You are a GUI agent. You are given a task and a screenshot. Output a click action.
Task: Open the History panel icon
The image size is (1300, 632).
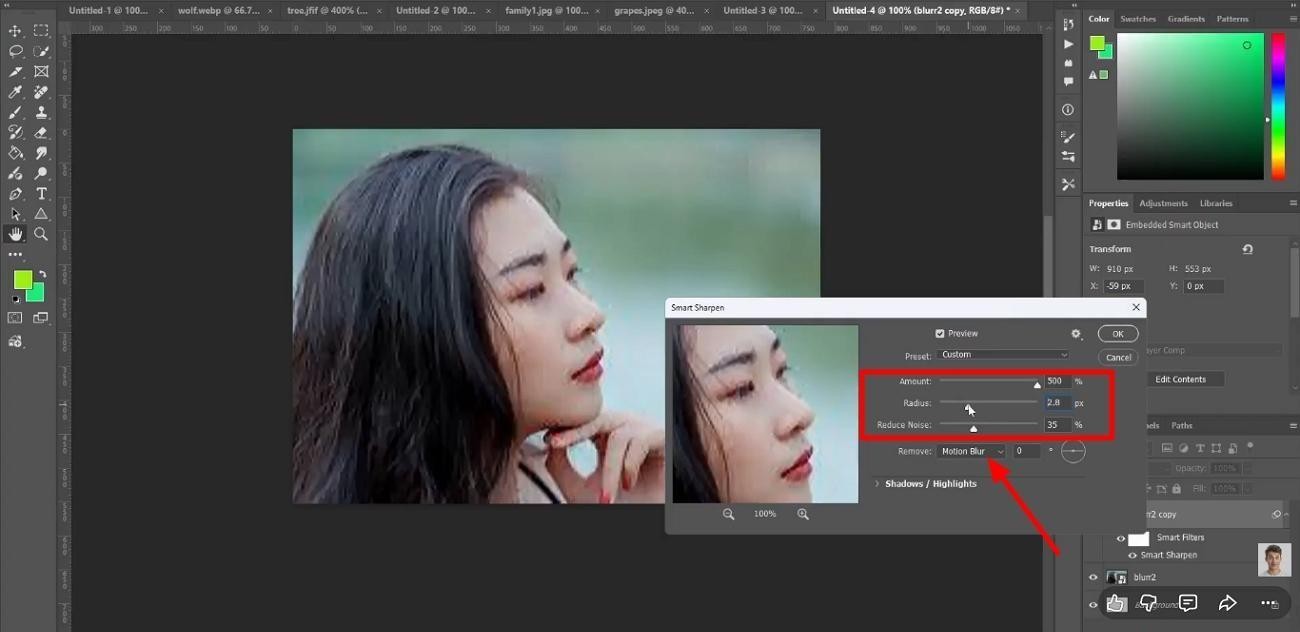click(1068, 24)
